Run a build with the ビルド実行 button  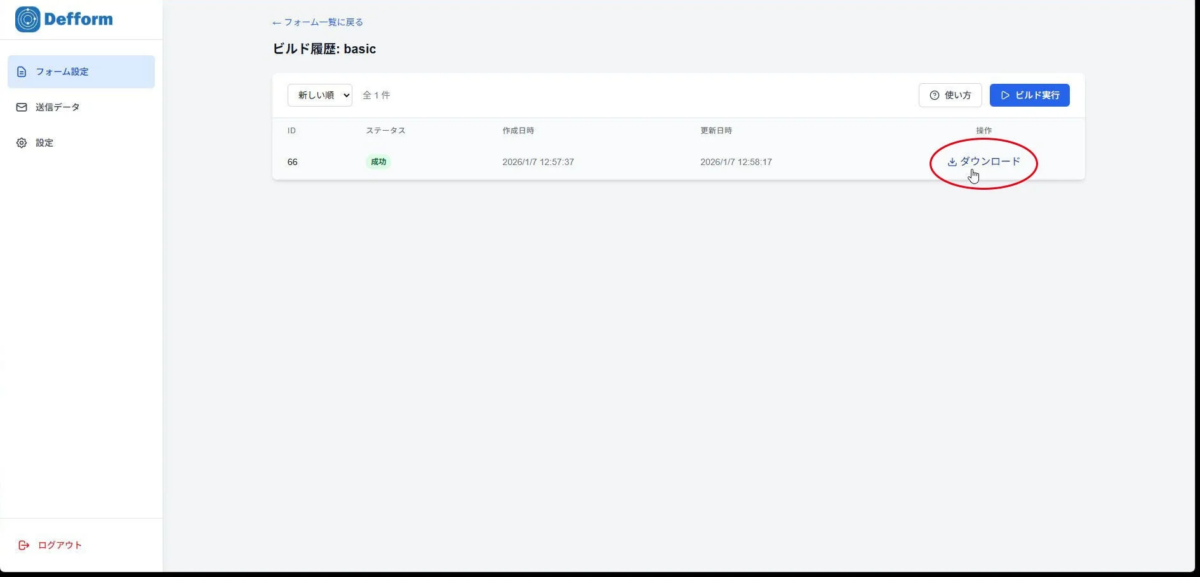pyautogui.click(x=1030, y=94)
